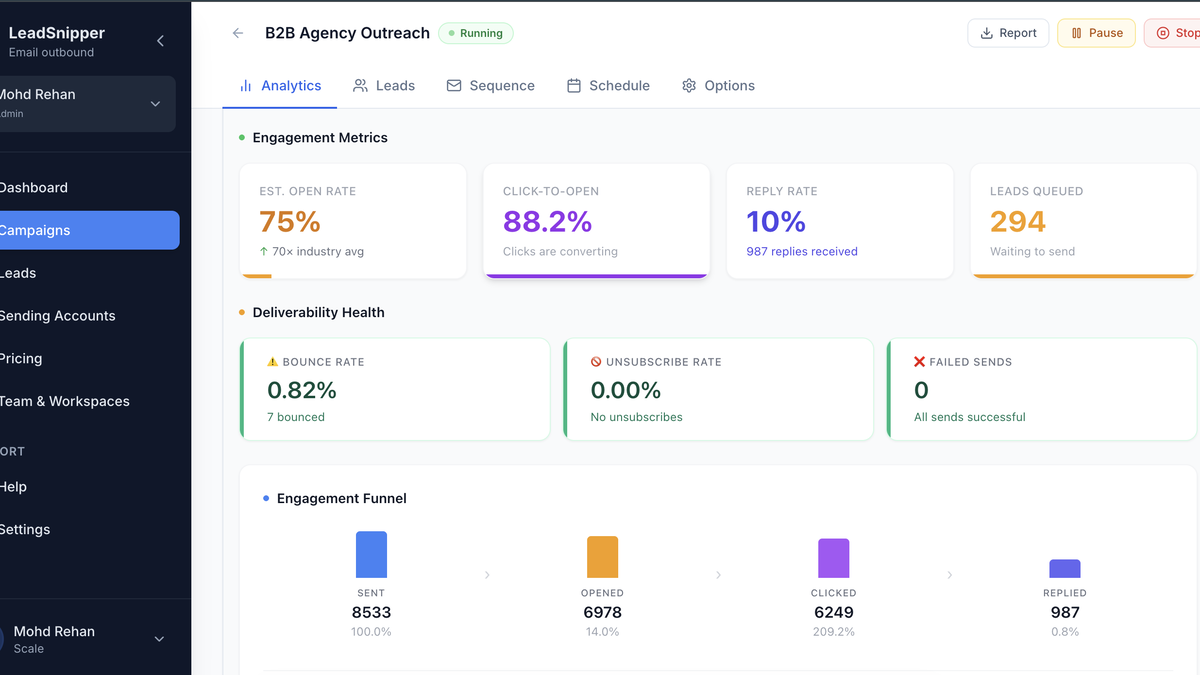Click the "7 bounced" text
Image resolution: width=1200 pixels, height=675 pixels.
(296, 417)
